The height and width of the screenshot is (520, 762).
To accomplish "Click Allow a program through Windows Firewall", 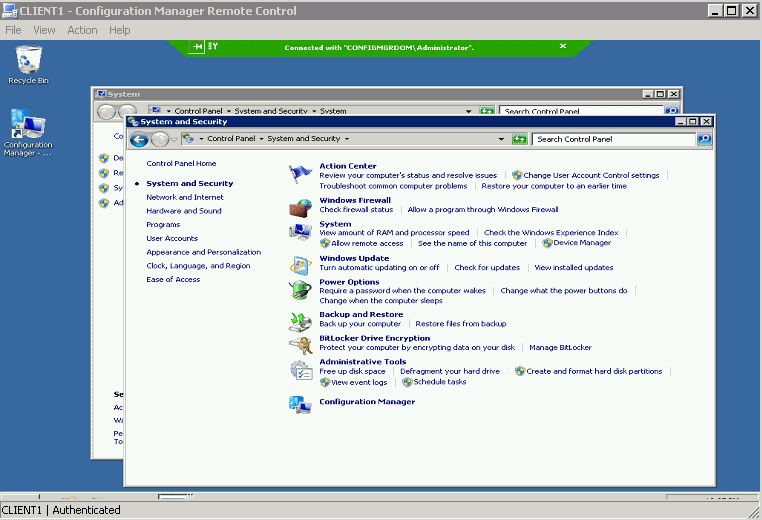I will [483, 209].
